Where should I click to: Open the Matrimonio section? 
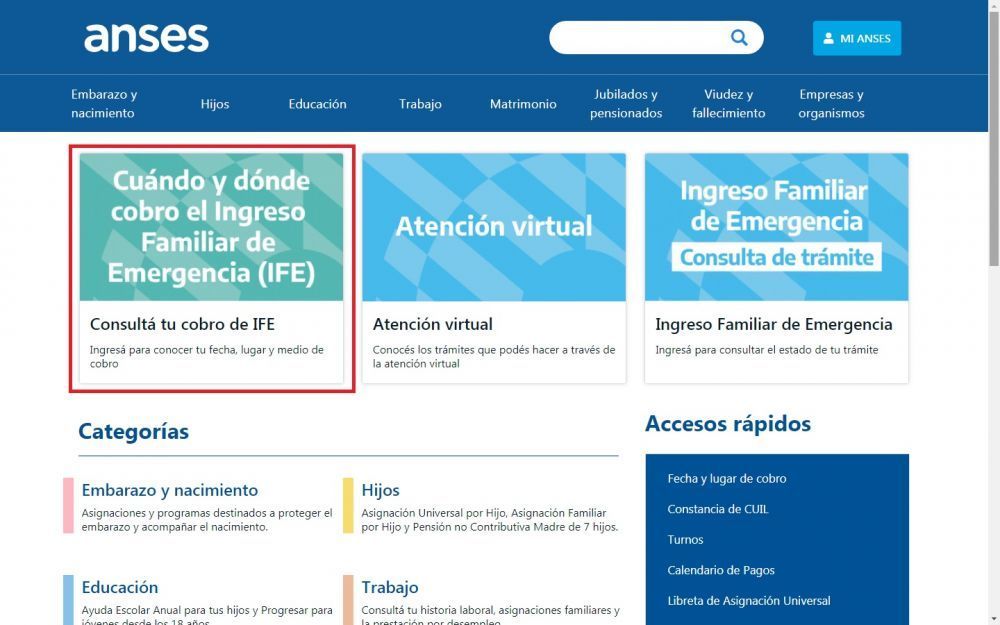tap(522, 103)
